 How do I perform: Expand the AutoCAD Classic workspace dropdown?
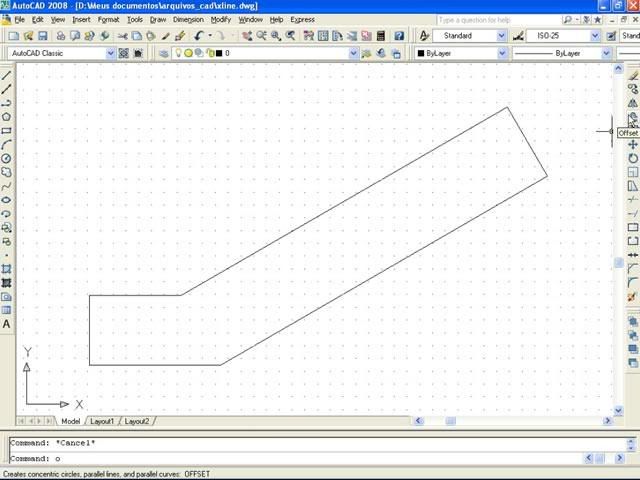(x=110, y=53)
